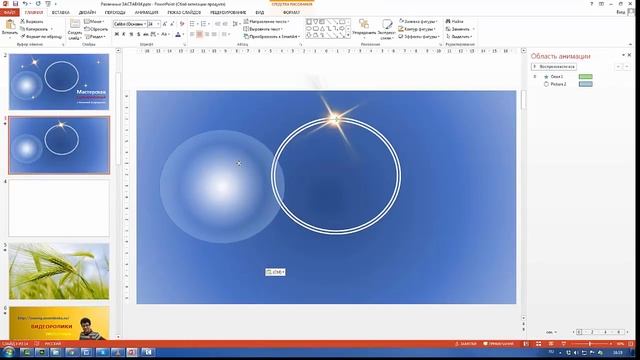Viewport: 640px width, 360px height.
Task: Justify text in paragraph group
Action: coord(214,34)
